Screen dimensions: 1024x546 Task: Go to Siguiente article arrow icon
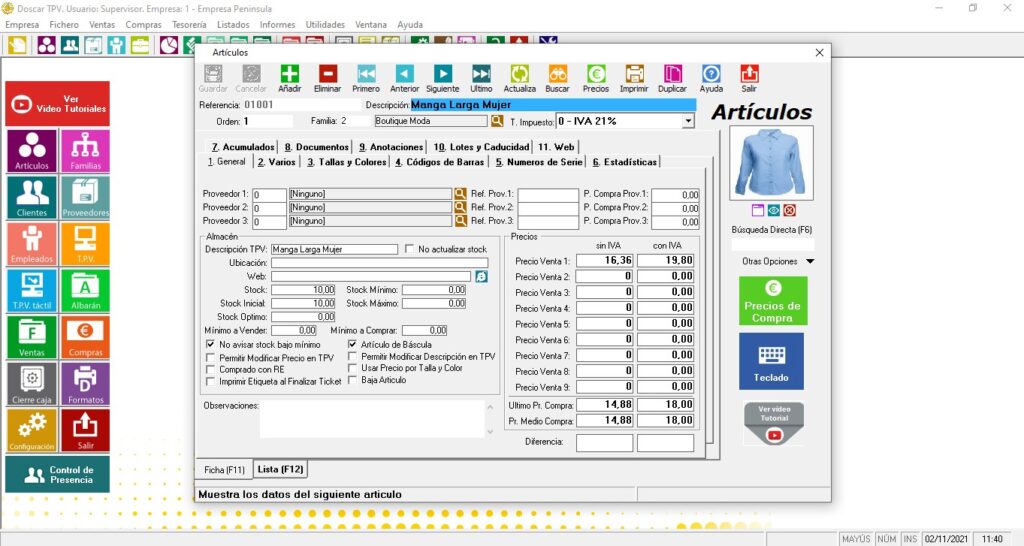442,75
